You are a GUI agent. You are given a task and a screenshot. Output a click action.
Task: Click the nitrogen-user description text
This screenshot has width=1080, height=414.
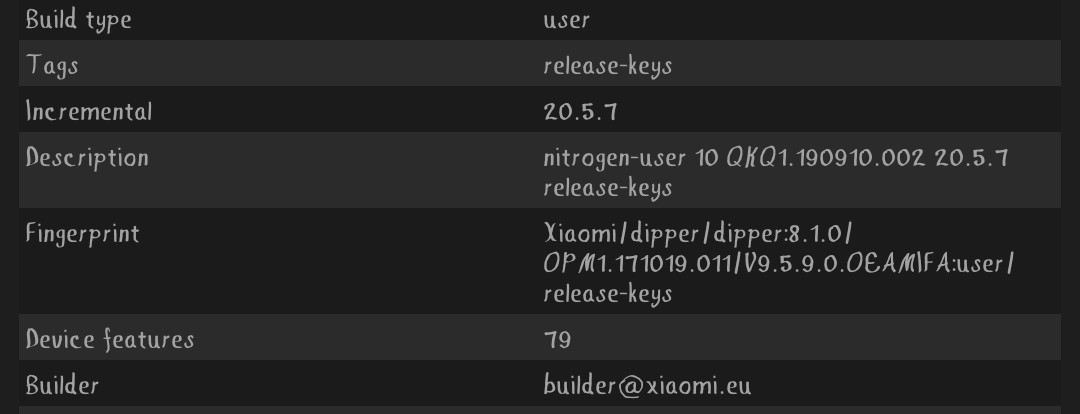pyautogui.click(x=776, y=158)
